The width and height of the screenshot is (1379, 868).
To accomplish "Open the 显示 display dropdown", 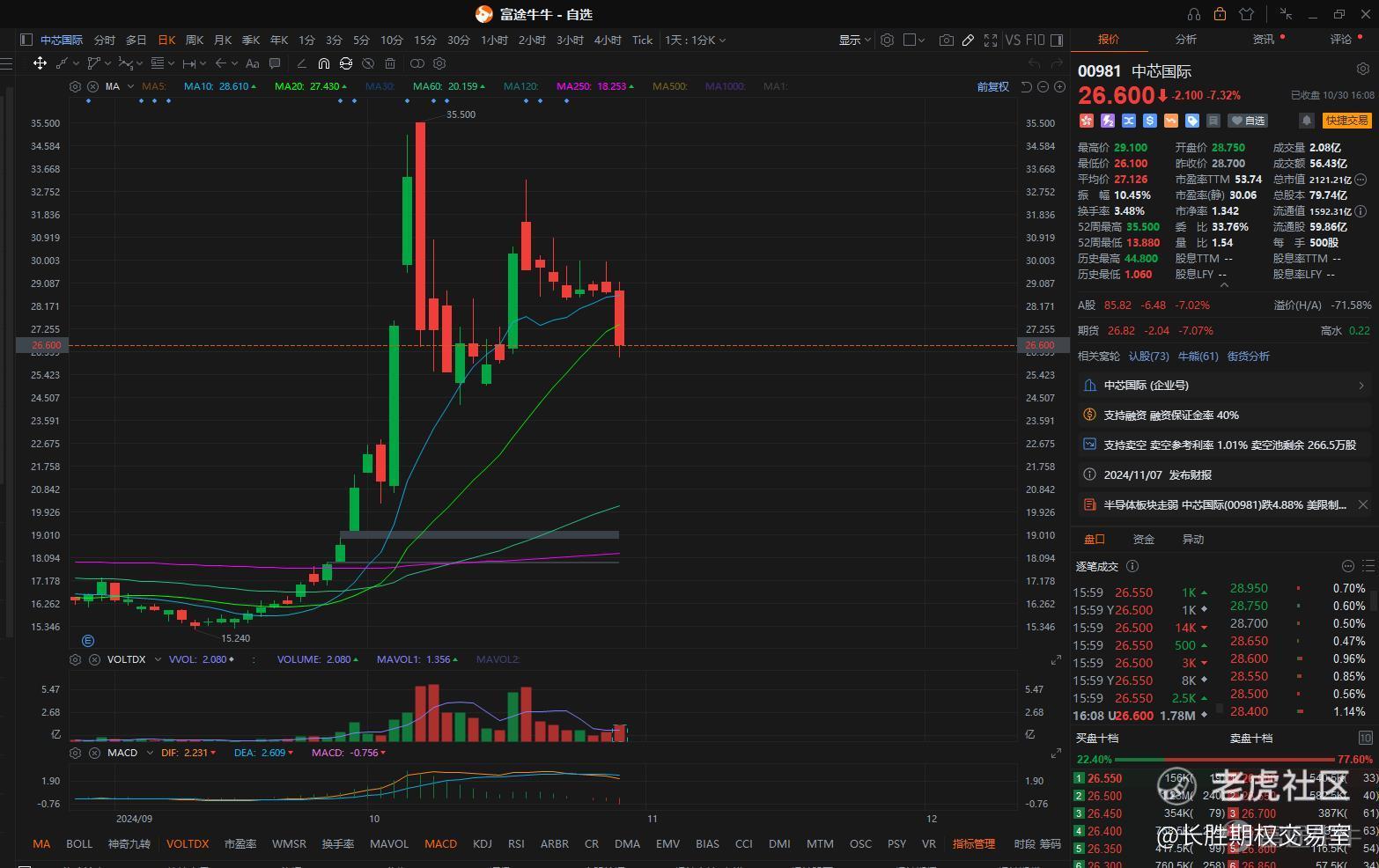I will point(854,40).
